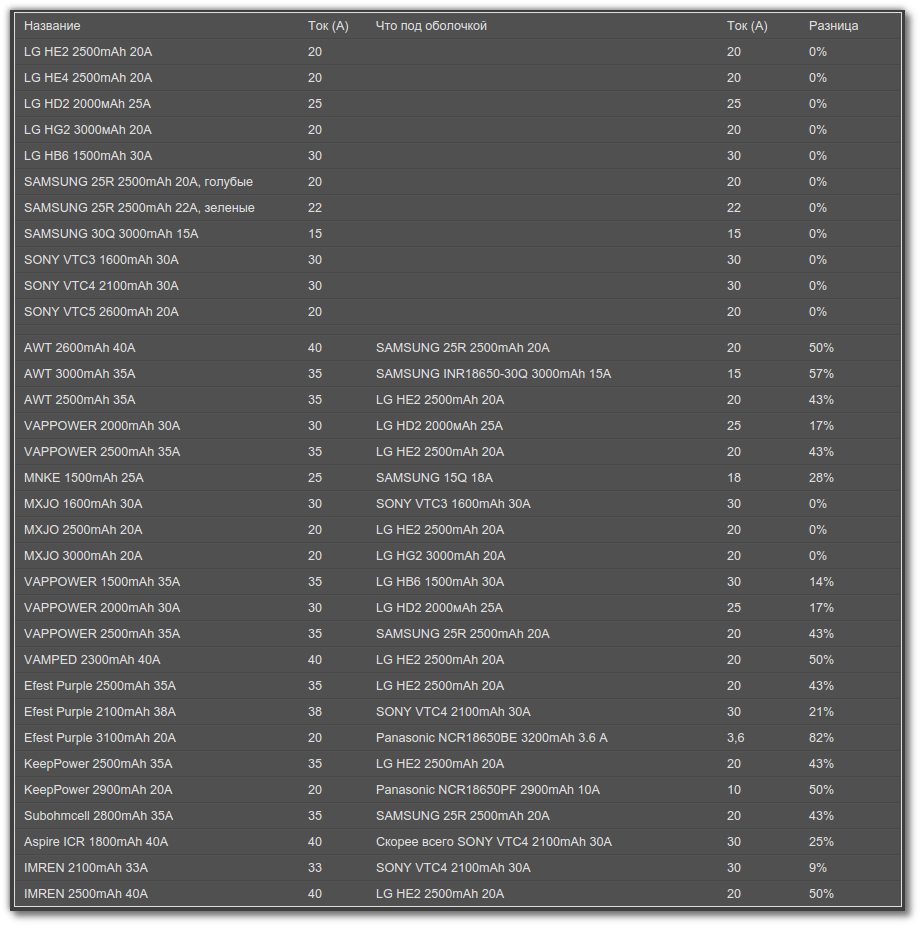Screen dimensions: 921x927
Task: Click the 'Название' column header
Action: (x=52, y=26)
